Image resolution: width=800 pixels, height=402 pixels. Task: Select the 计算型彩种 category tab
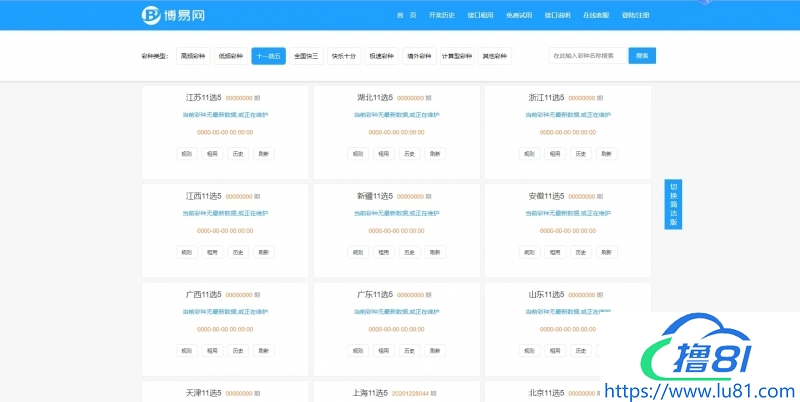(457, 57)
